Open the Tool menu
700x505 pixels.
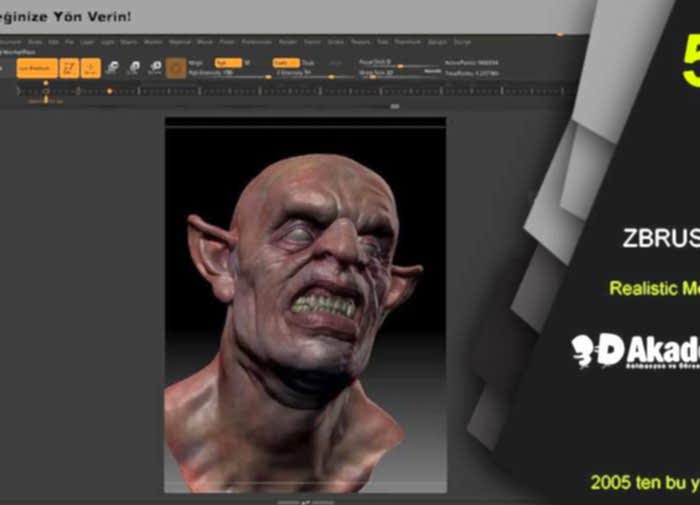382,42
